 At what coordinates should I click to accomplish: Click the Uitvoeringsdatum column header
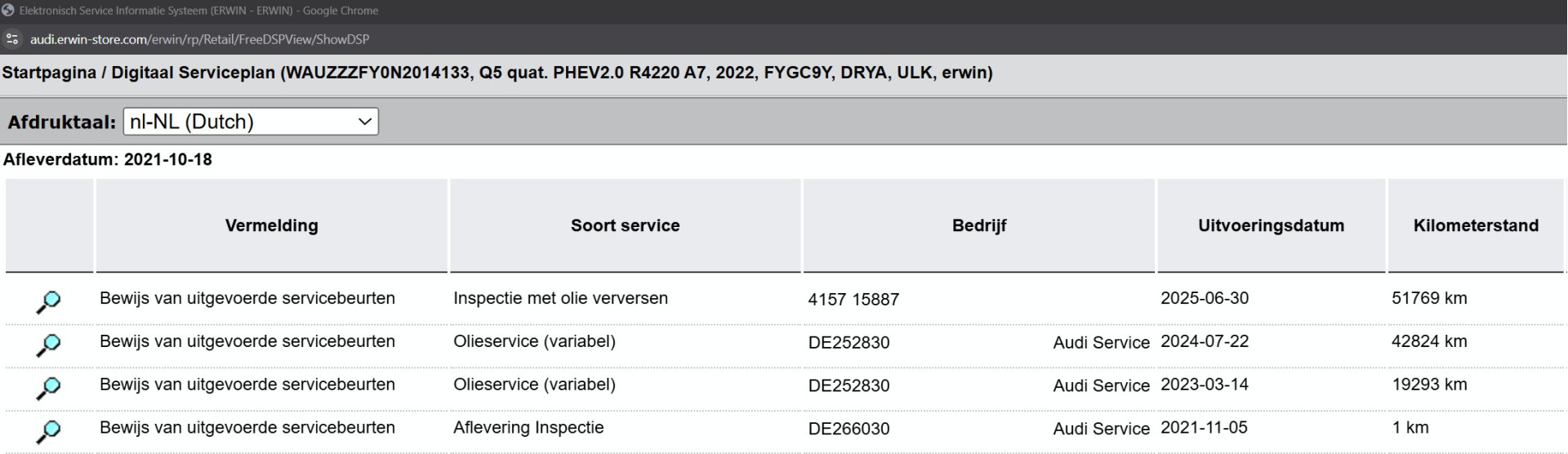(x=1271, y=225)
